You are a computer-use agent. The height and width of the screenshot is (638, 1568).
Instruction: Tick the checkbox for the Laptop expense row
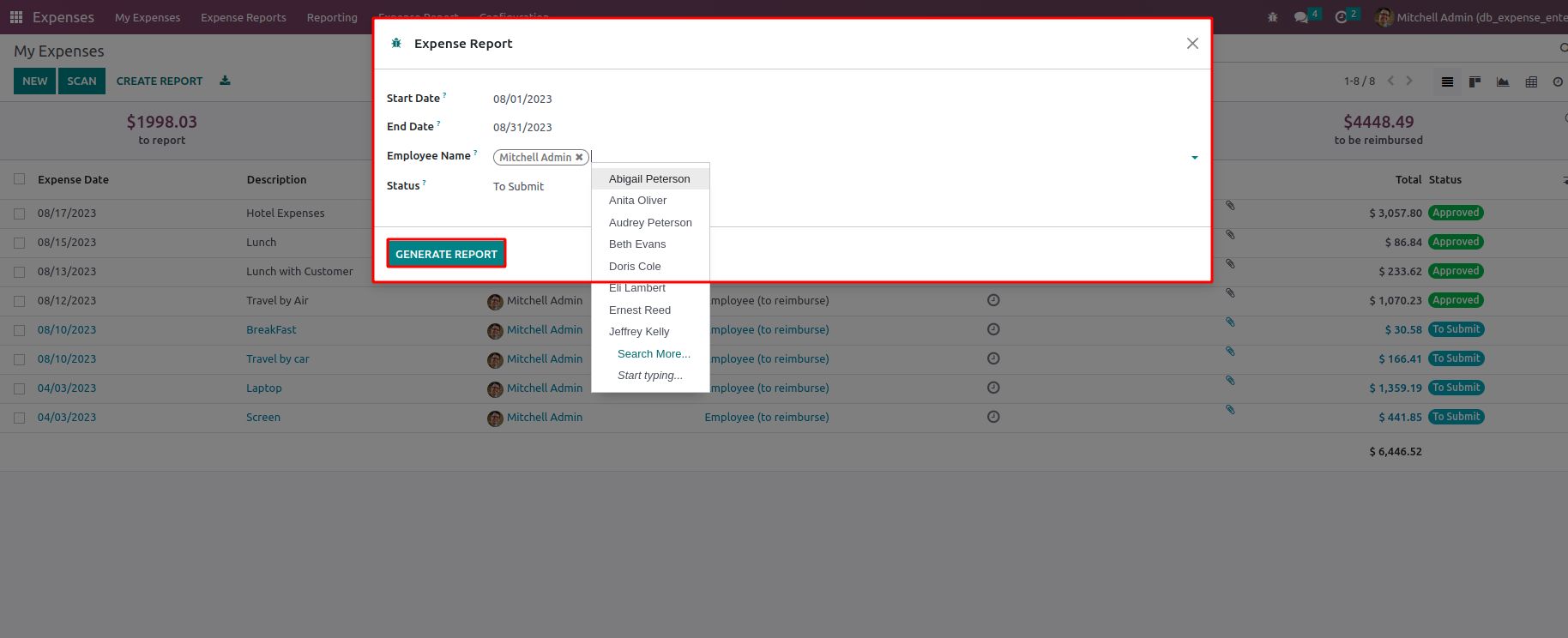(20, 388)
